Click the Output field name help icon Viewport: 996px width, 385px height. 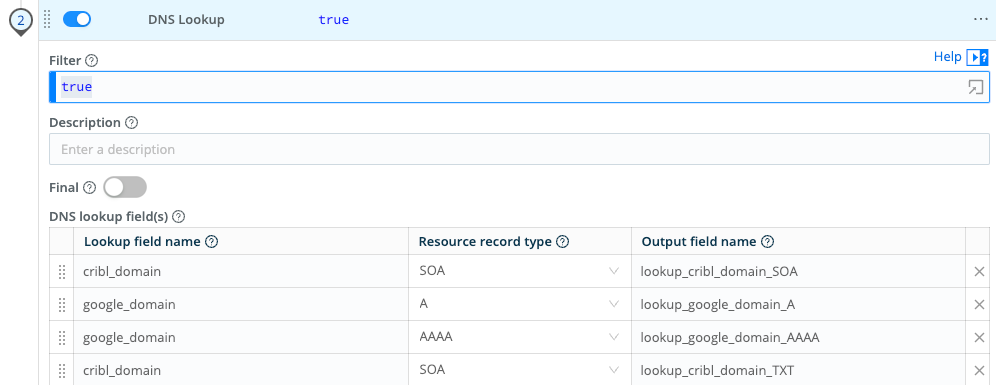pos(767,242)
